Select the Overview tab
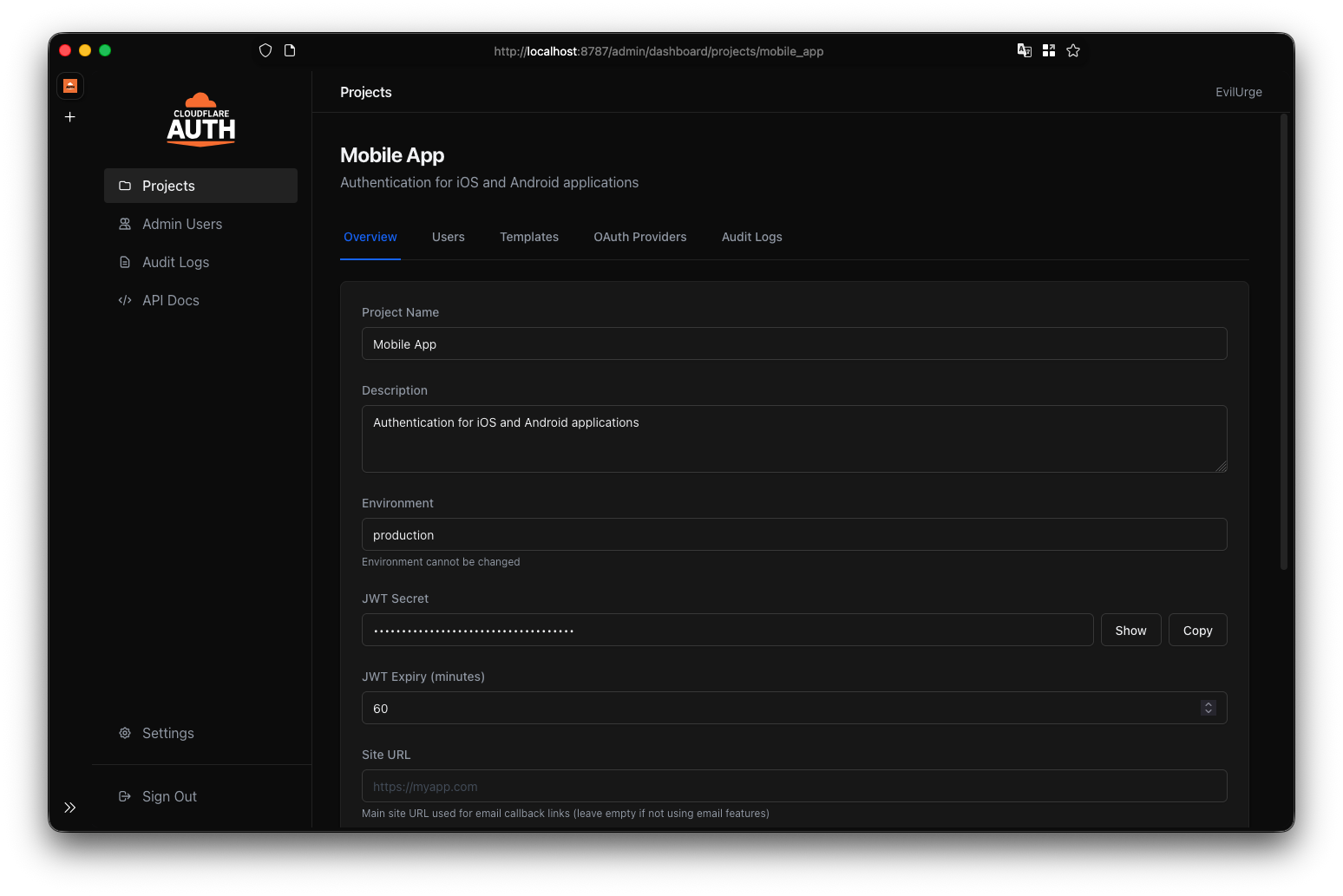The image size is (1343, 896). [x=370, y=237]
